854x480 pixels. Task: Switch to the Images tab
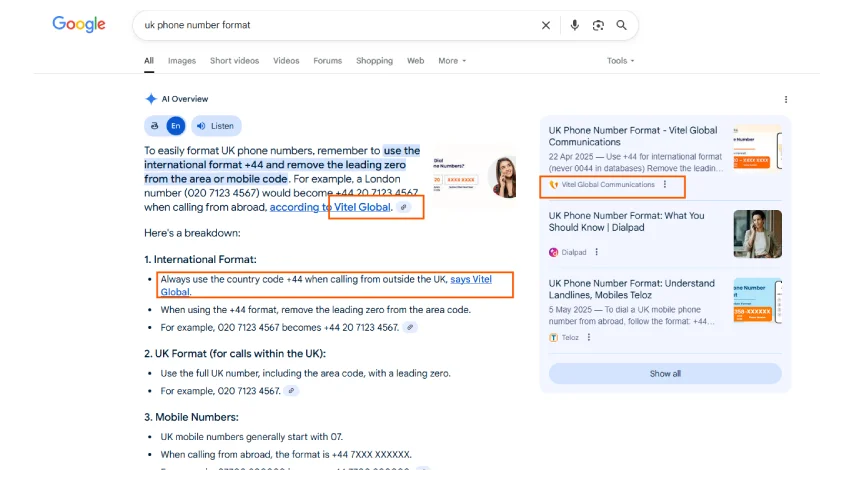click(x=182, y=60)
